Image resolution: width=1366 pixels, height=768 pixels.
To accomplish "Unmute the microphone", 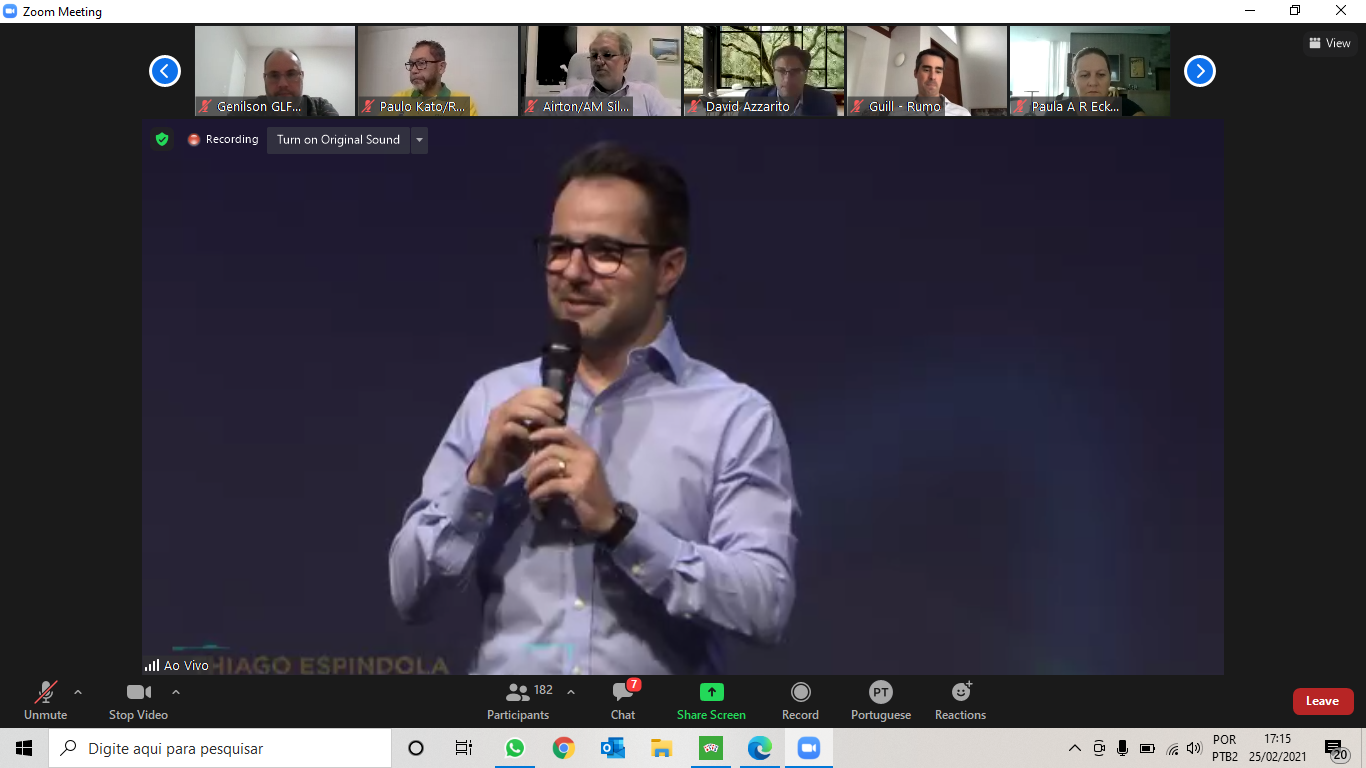I will click(x=46, y=700).
